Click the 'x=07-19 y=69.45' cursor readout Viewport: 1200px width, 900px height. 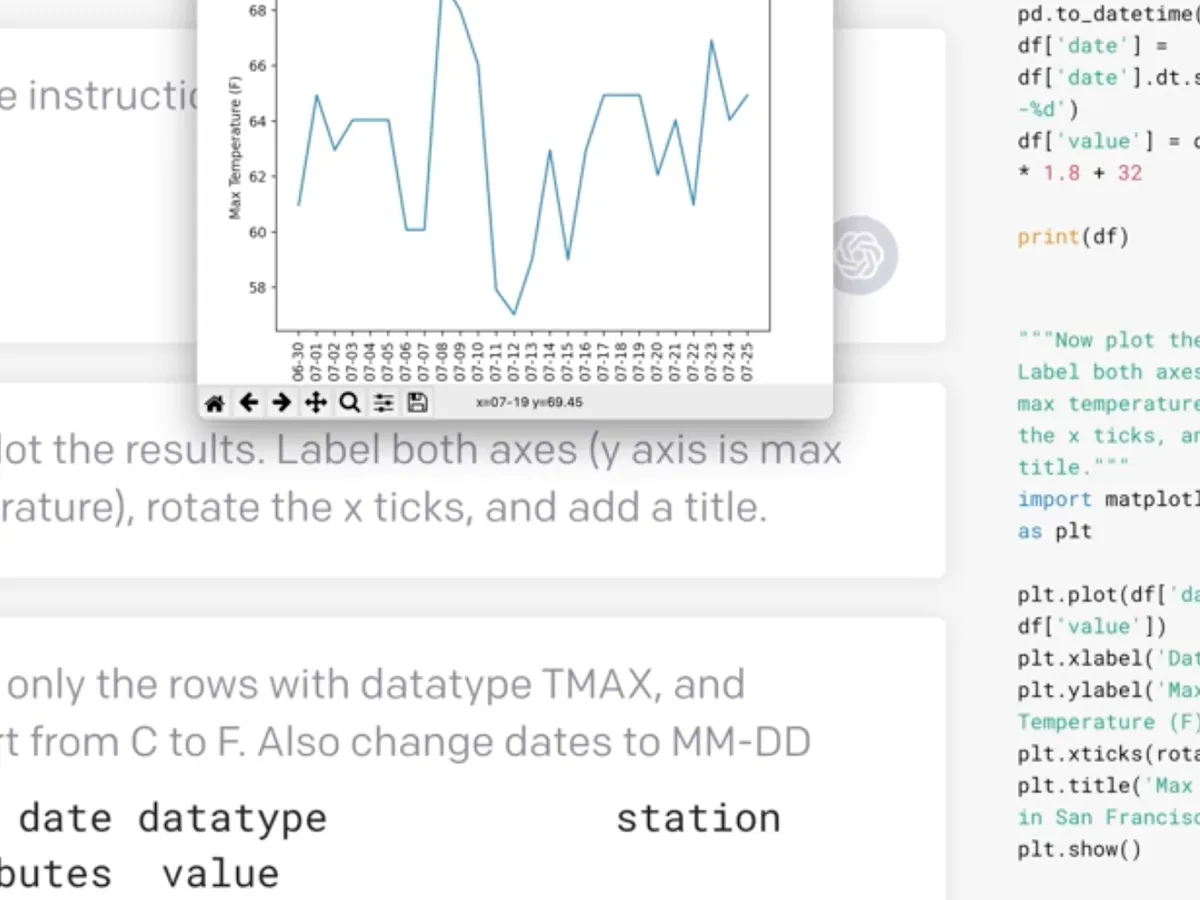529,403
